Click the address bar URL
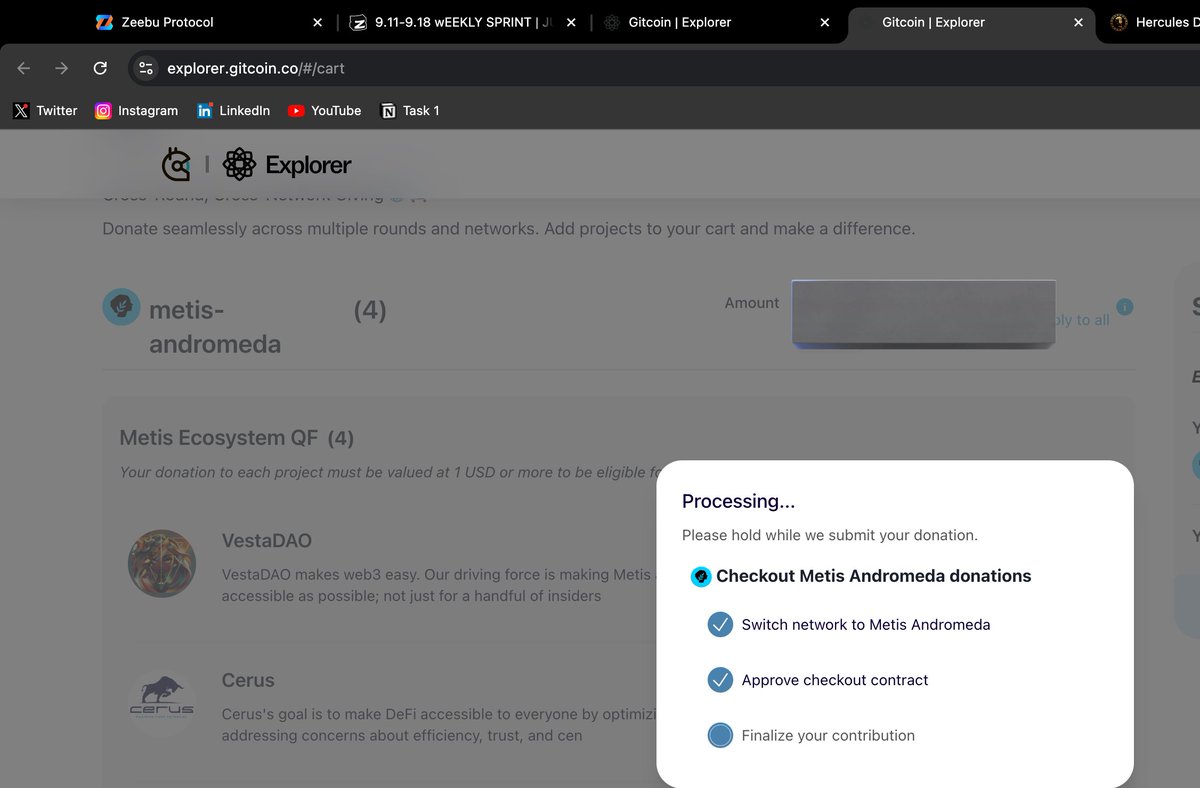 point(256,68)
